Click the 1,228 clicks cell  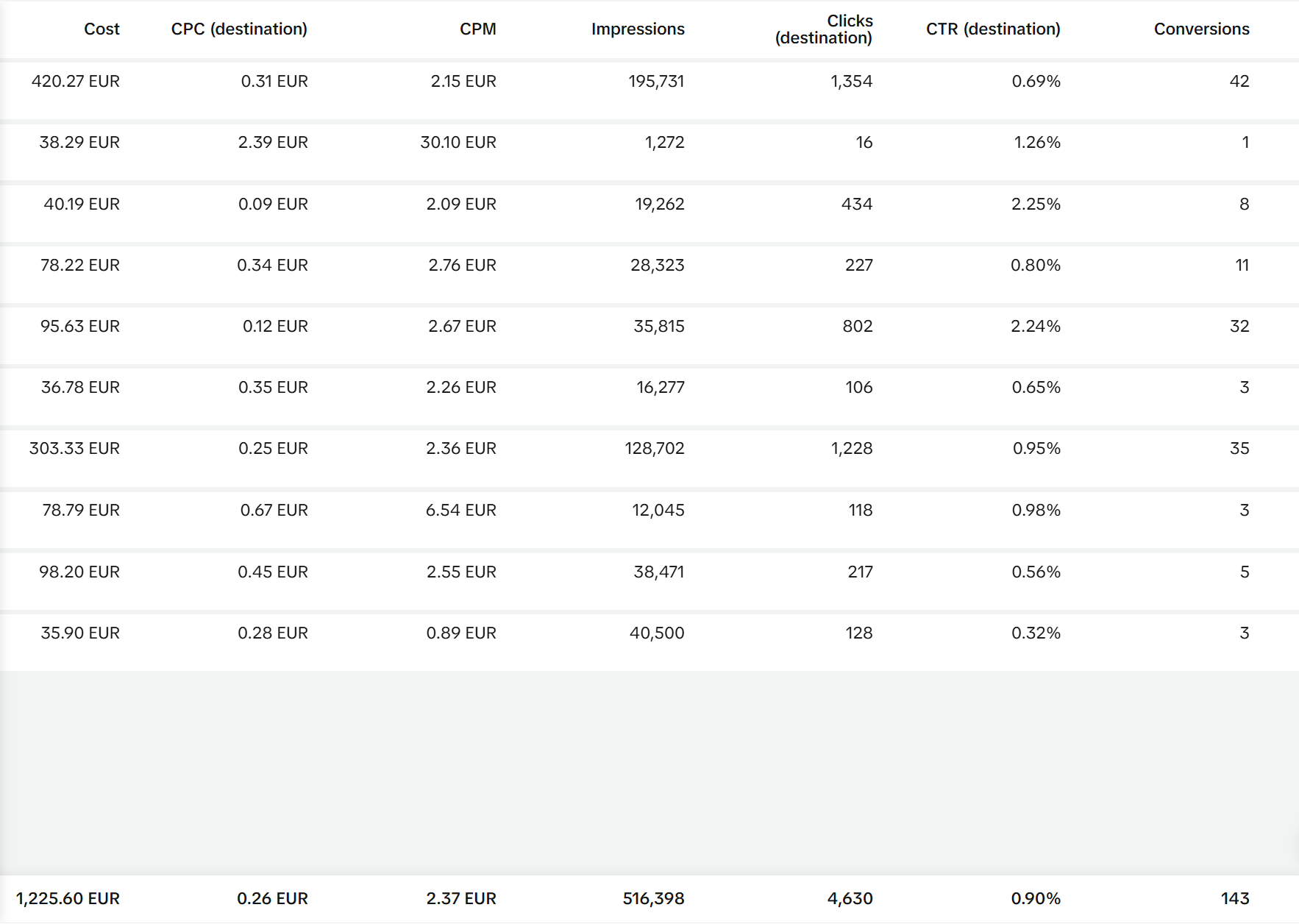[x=852, y=449]
